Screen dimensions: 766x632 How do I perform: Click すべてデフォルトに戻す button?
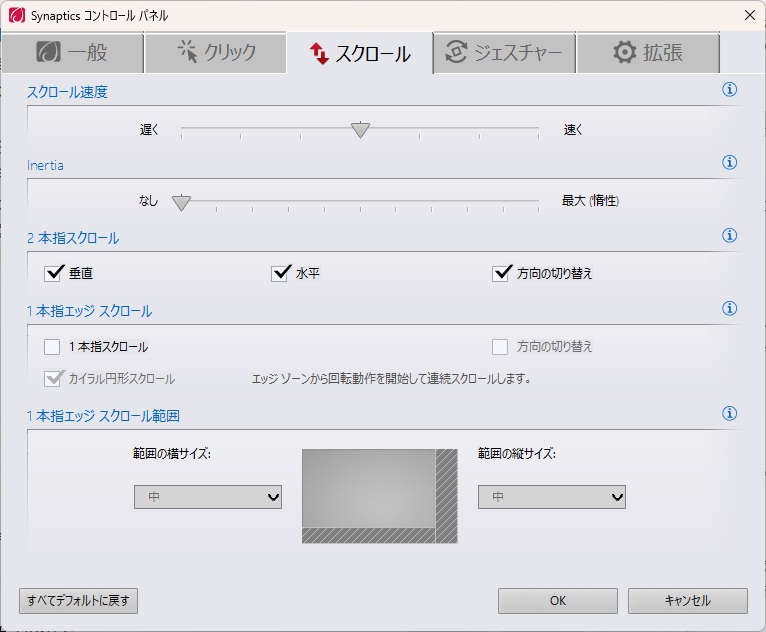tap(78, 601)
